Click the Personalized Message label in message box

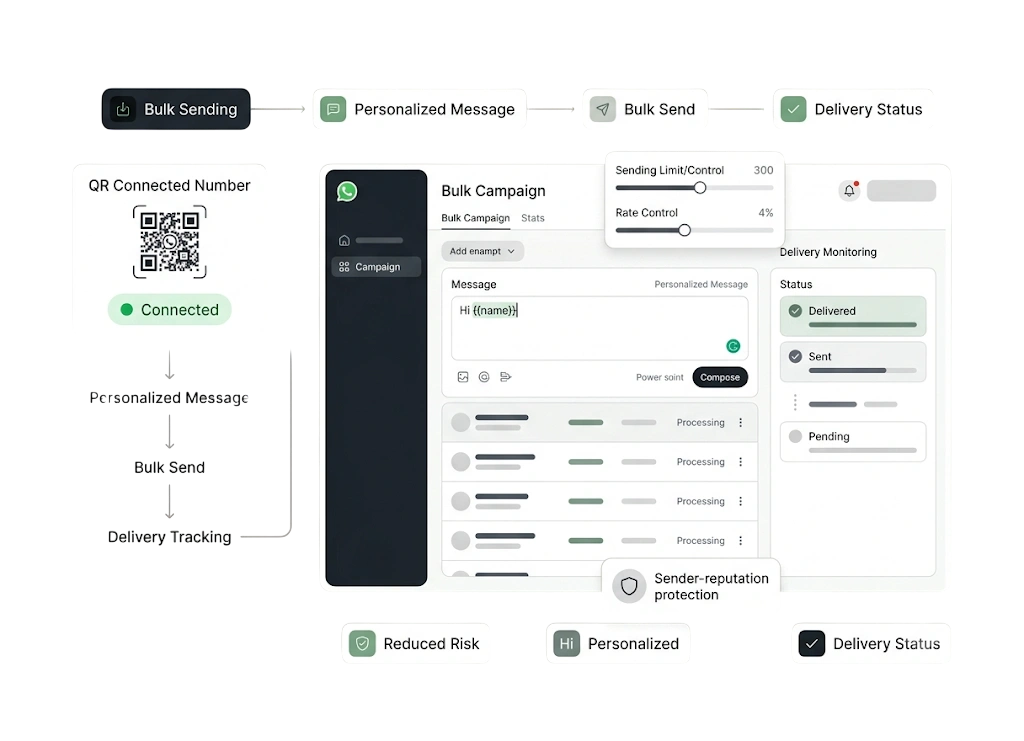click(x=701, y=285)
